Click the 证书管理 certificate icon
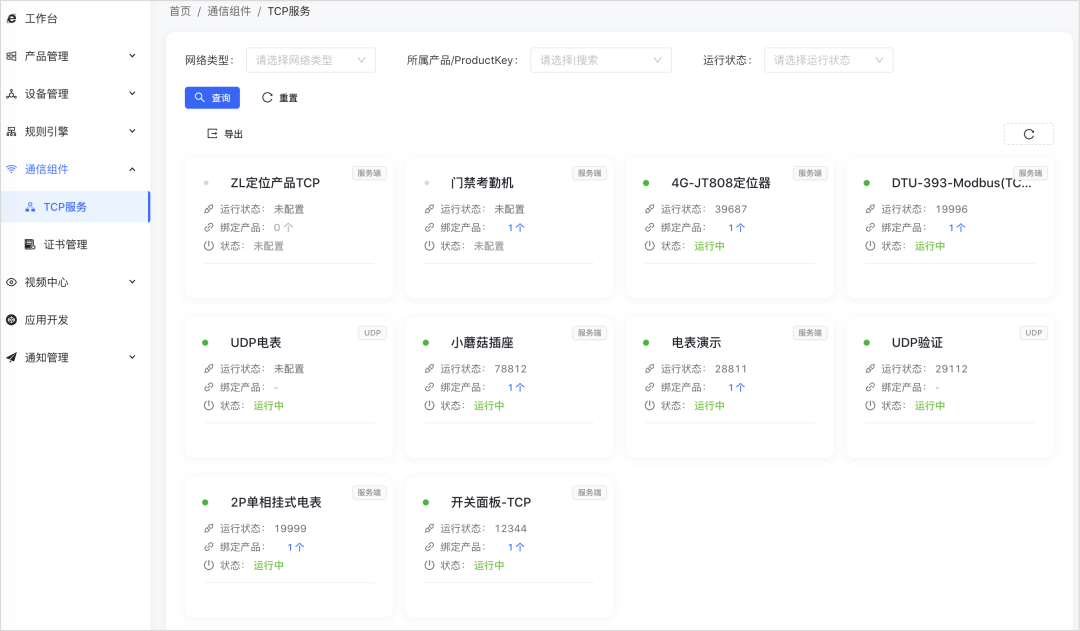This screenshot has width=1080, height=631. click(30, 245)
